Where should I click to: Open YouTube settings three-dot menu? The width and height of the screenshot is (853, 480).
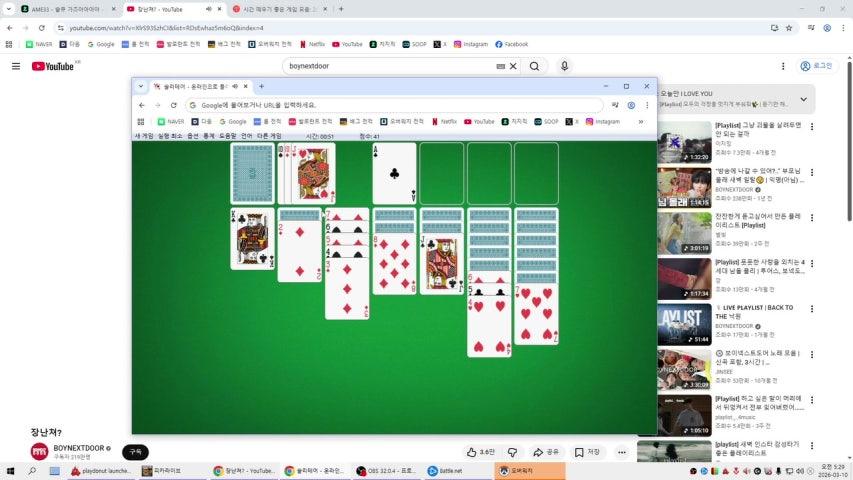click(x=783, y=66)
